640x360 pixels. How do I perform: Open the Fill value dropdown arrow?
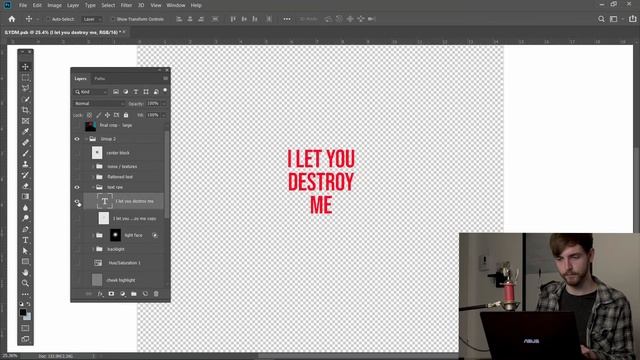[164, 115]
